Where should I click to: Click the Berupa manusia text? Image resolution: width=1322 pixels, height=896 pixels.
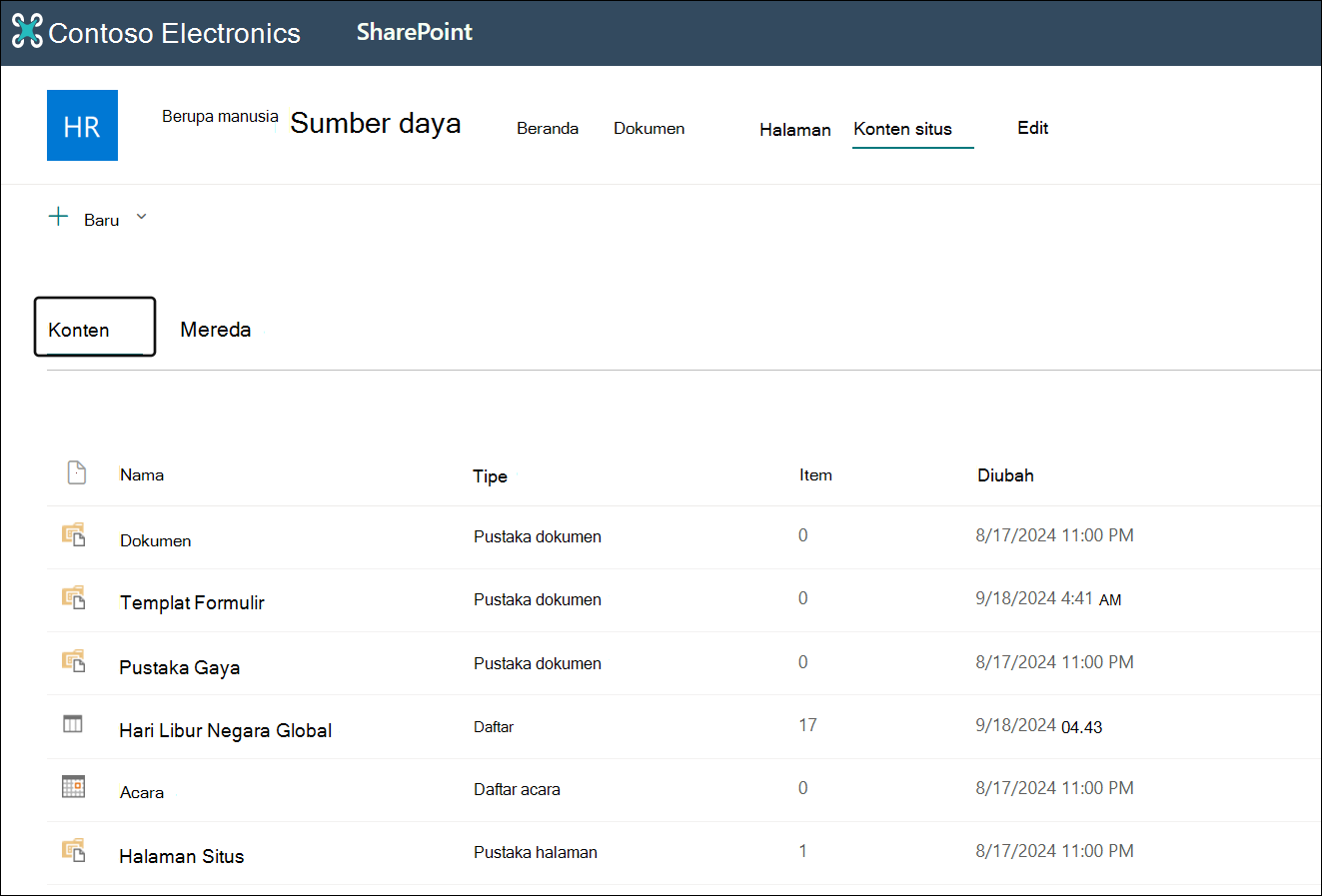point(220,116)
